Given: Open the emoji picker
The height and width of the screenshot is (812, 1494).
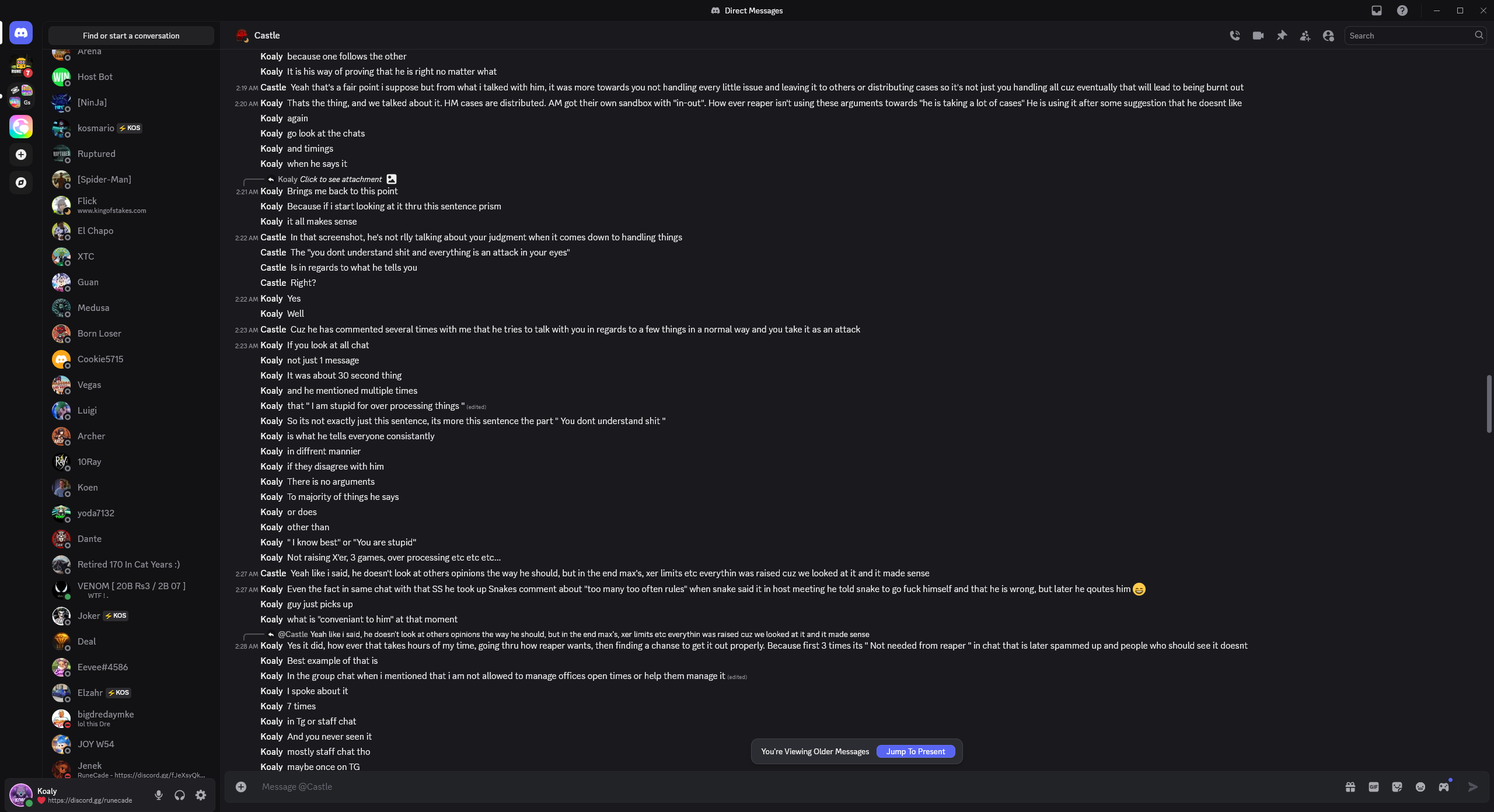Looking at the screenshot, I should click(x=1420, y=787).
